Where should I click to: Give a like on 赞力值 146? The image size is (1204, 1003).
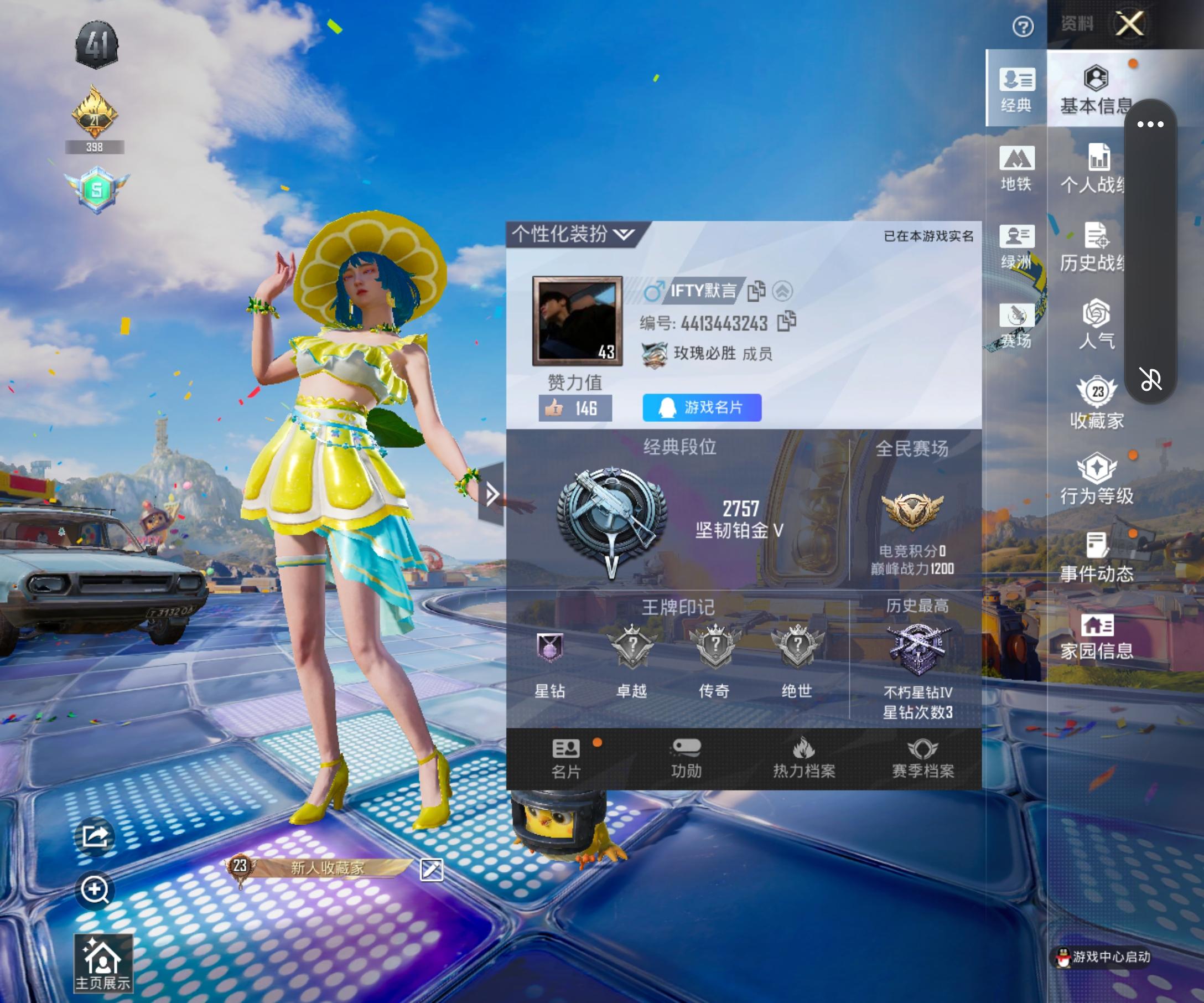[x=575, y=409]
